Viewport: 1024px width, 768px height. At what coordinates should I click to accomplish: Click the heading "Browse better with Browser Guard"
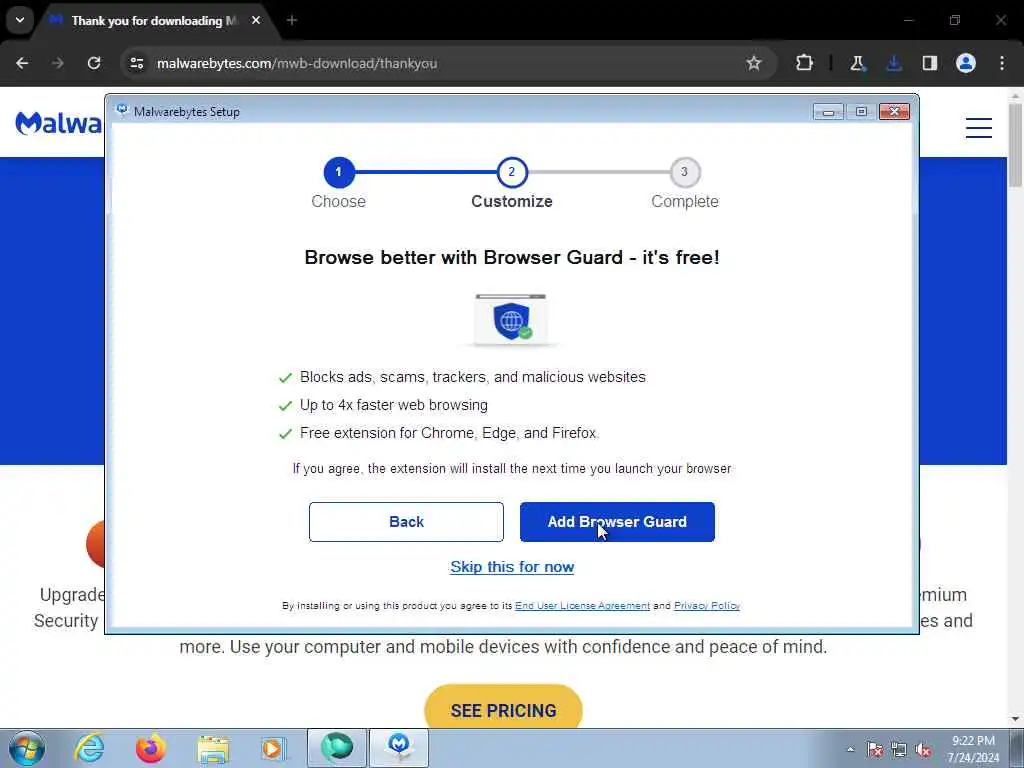pyautogui.click(x=512, y=257)
